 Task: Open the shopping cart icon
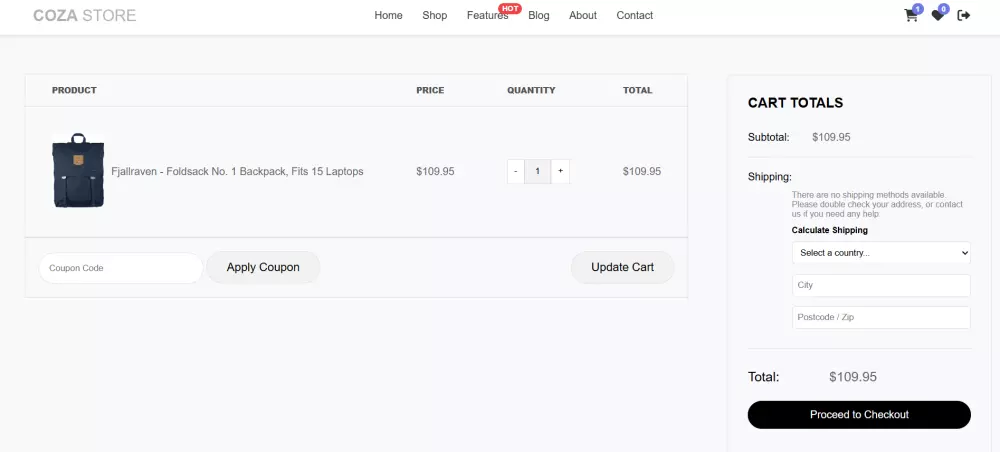pos(911,15)
